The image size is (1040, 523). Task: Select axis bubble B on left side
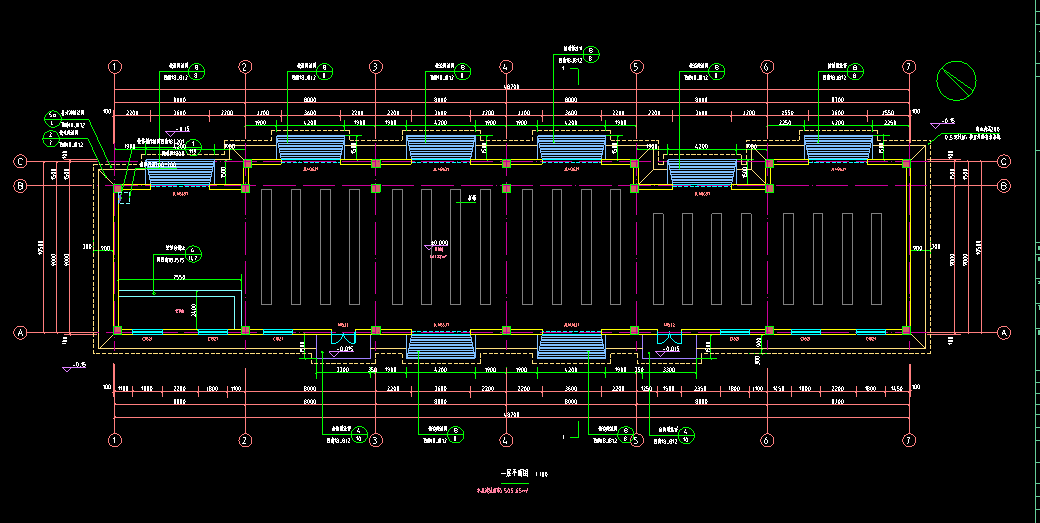click(x=19, y=186)
